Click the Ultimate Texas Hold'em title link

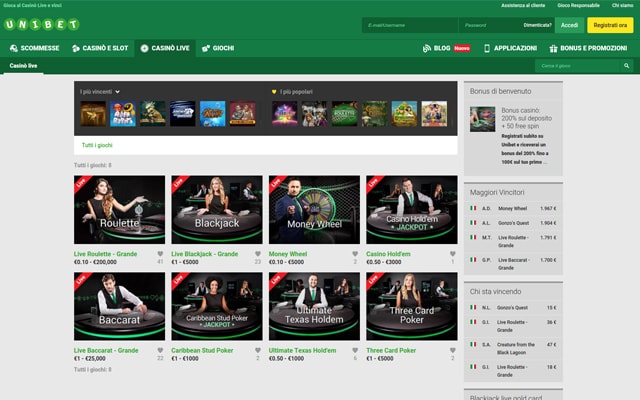(x=302, y=350)
